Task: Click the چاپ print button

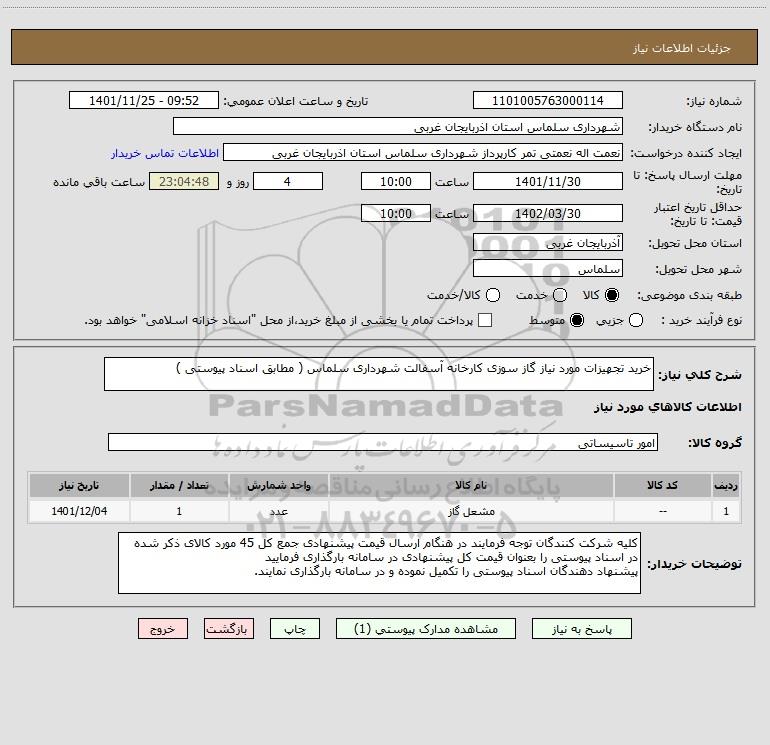Action: (x=295, y=629)
